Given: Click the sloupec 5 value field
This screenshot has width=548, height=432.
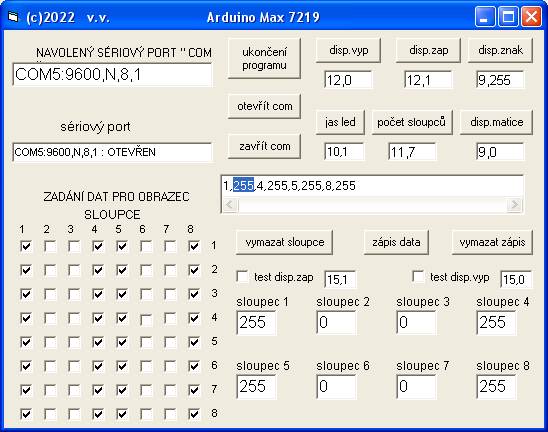Looking at the screenshot, I should tap(256, 387).
